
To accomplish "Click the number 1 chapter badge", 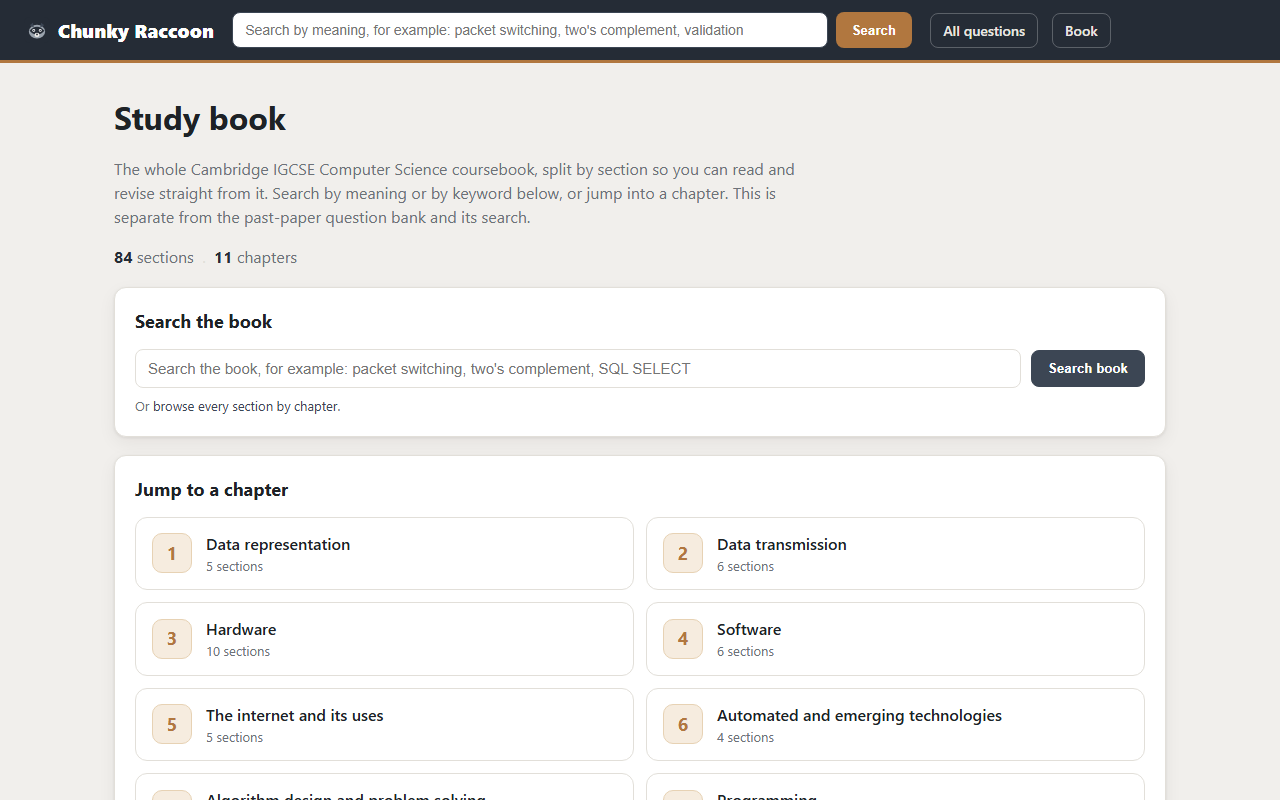I will (172, 553).
